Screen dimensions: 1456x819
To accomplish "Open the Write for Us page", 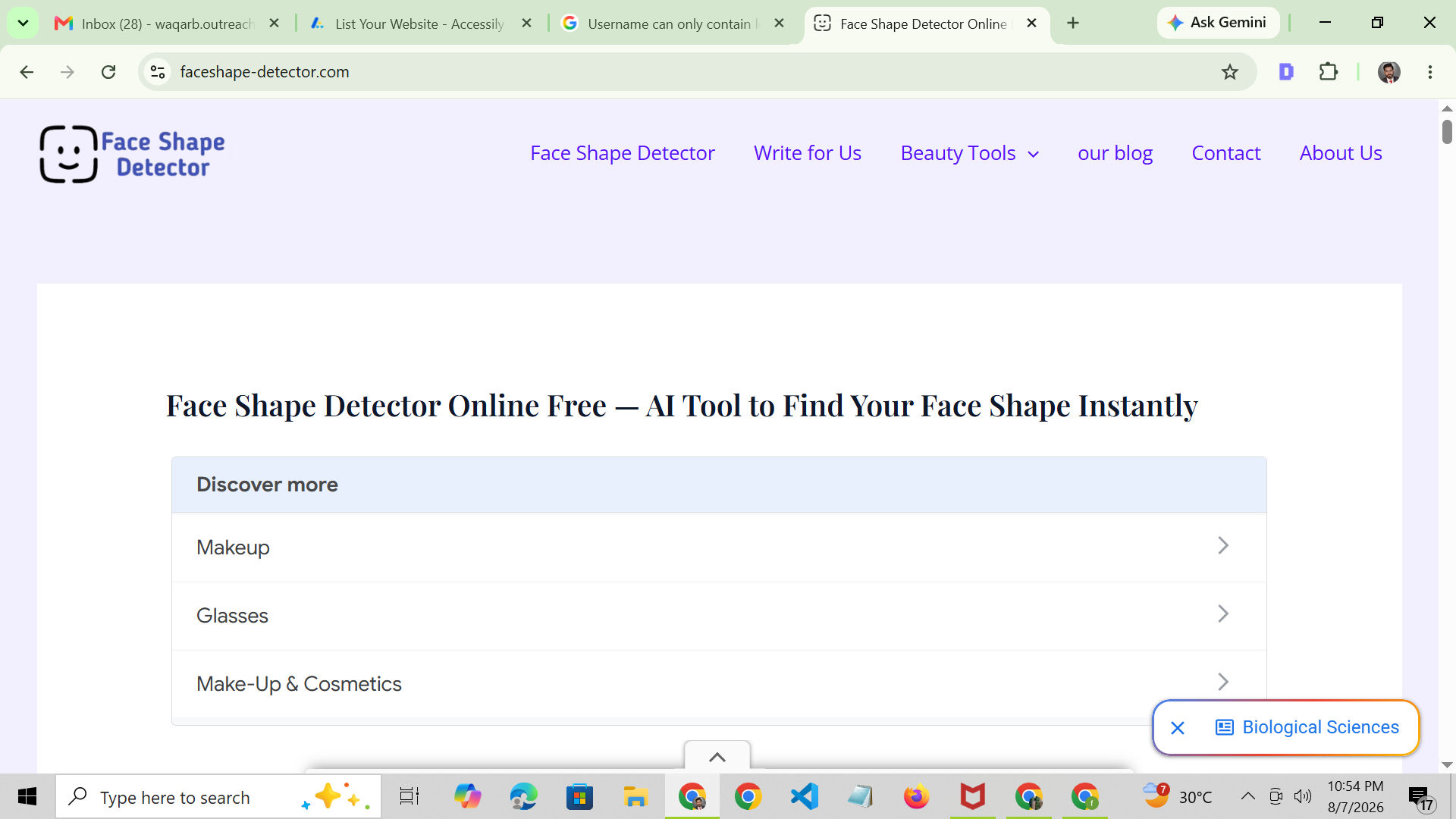I will pos(808,153).
